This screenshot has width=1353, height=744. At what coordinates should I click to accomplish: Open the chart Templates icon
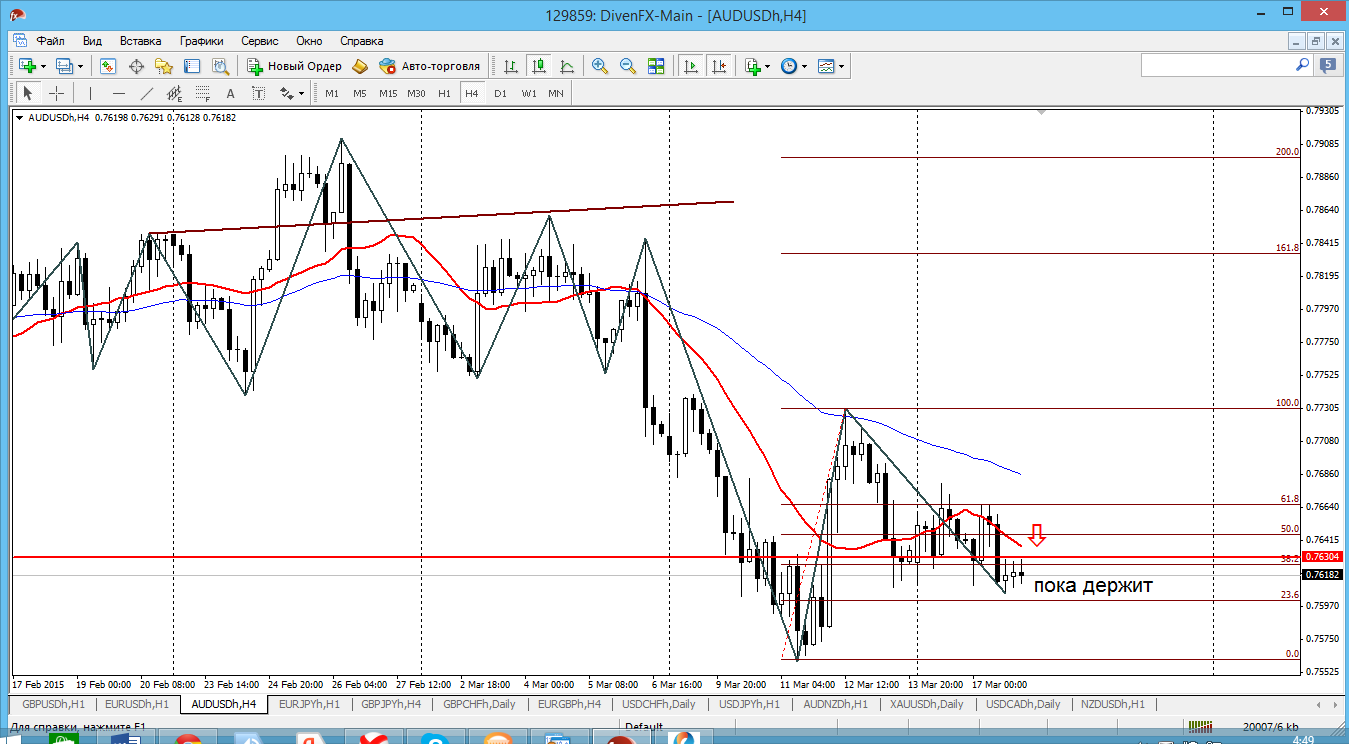[x=826, y=66]
